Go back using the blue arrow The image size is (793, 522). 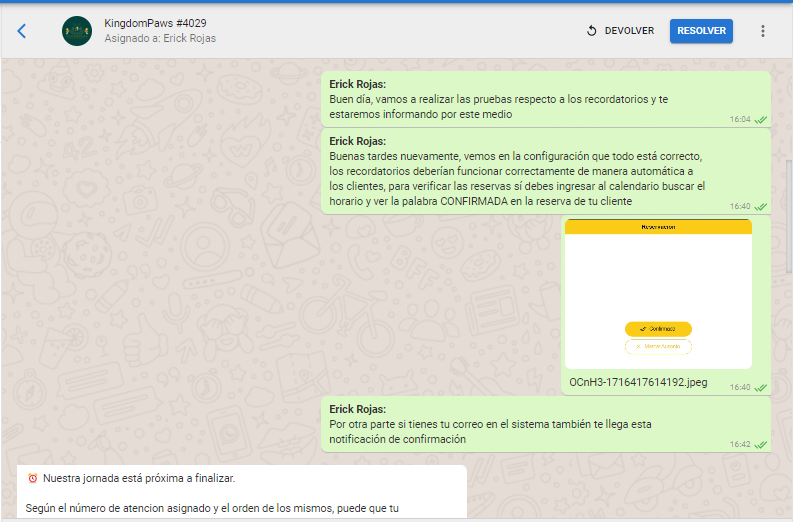pyautogui.click(x=22, y=31)
